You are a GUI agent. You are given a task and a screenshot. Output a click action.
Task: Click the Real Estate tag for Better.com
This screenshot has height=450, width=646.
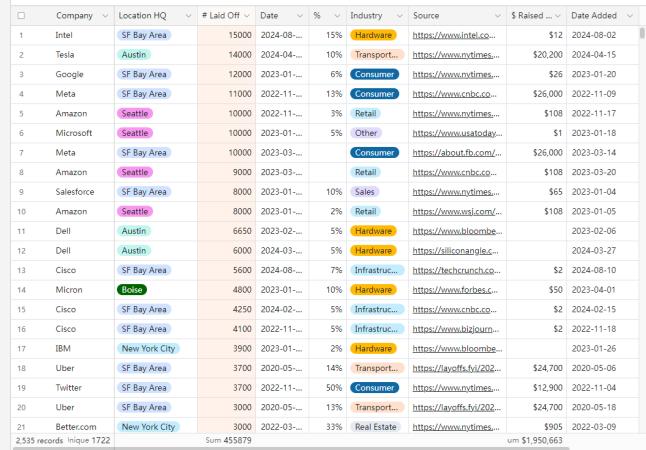(376, 427)
